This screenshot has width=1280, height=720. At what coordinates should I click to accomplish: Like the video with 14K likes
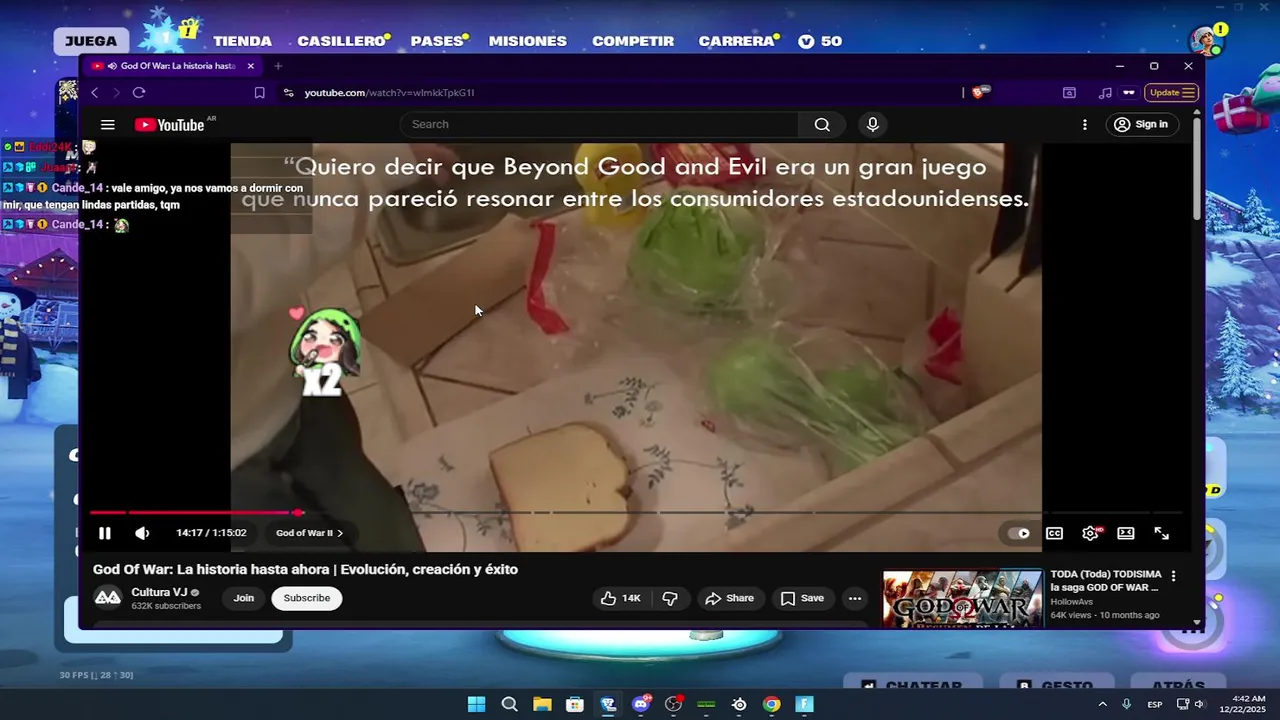620,598
